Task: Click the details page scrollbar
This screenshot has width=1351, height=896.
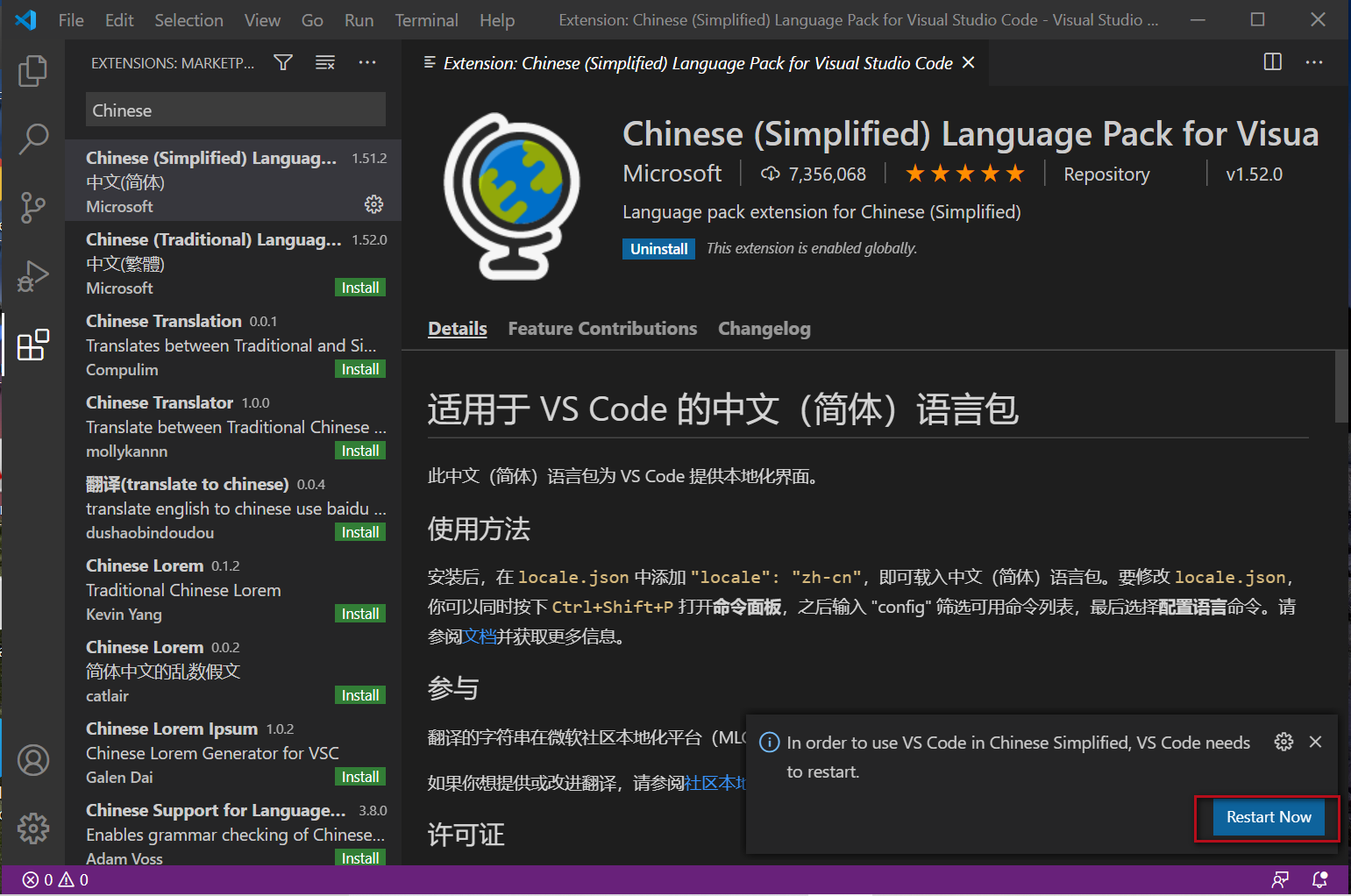Action: pyautogui.click(x=1341, y=387)
